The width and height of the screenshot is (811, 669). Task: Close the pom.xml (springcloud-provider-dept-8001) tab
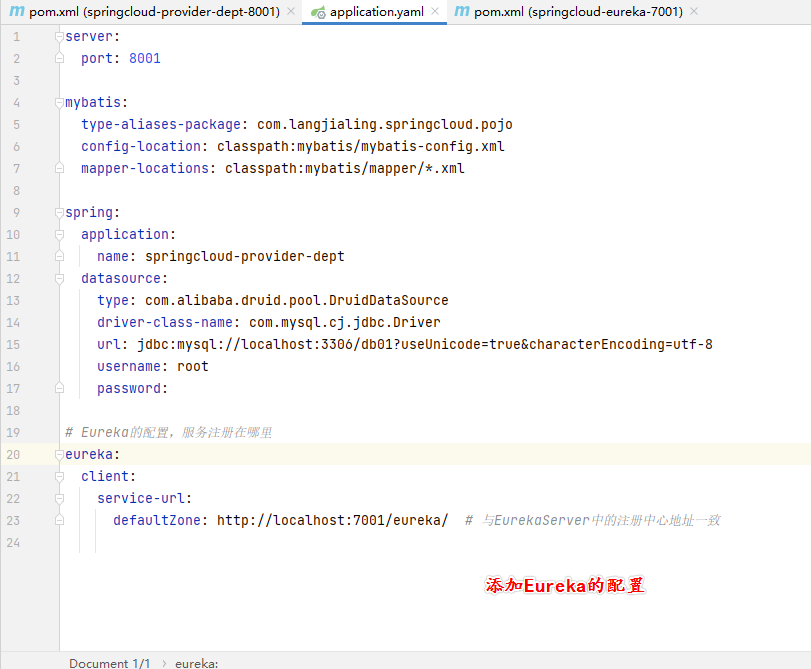pos(291,12)
